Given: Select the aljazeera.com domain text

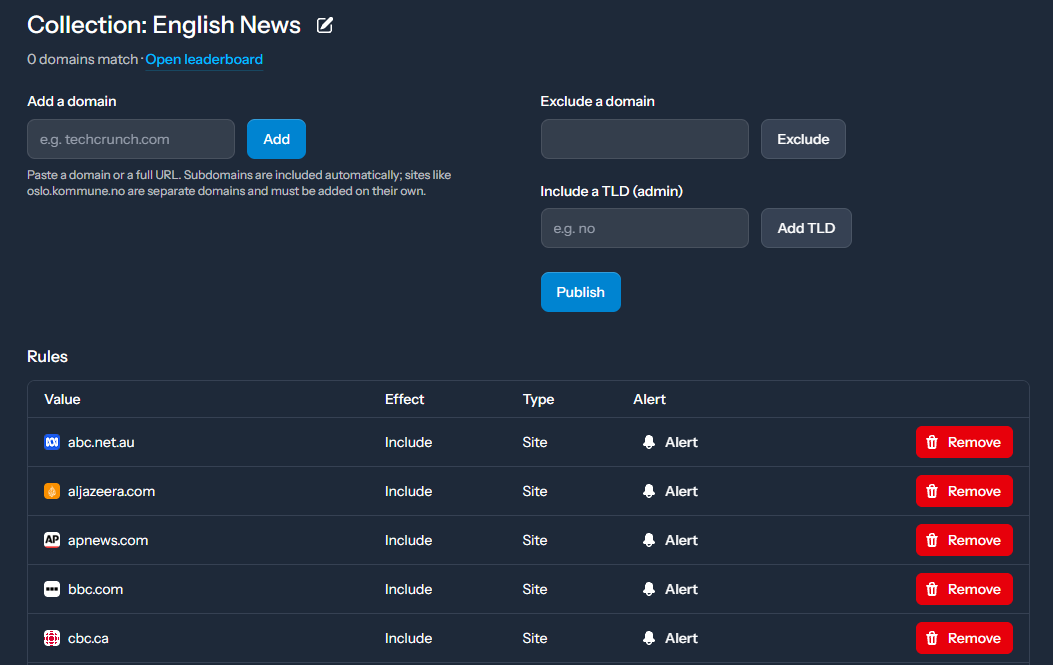Looking at the screenshot, I should coord(111,491).
